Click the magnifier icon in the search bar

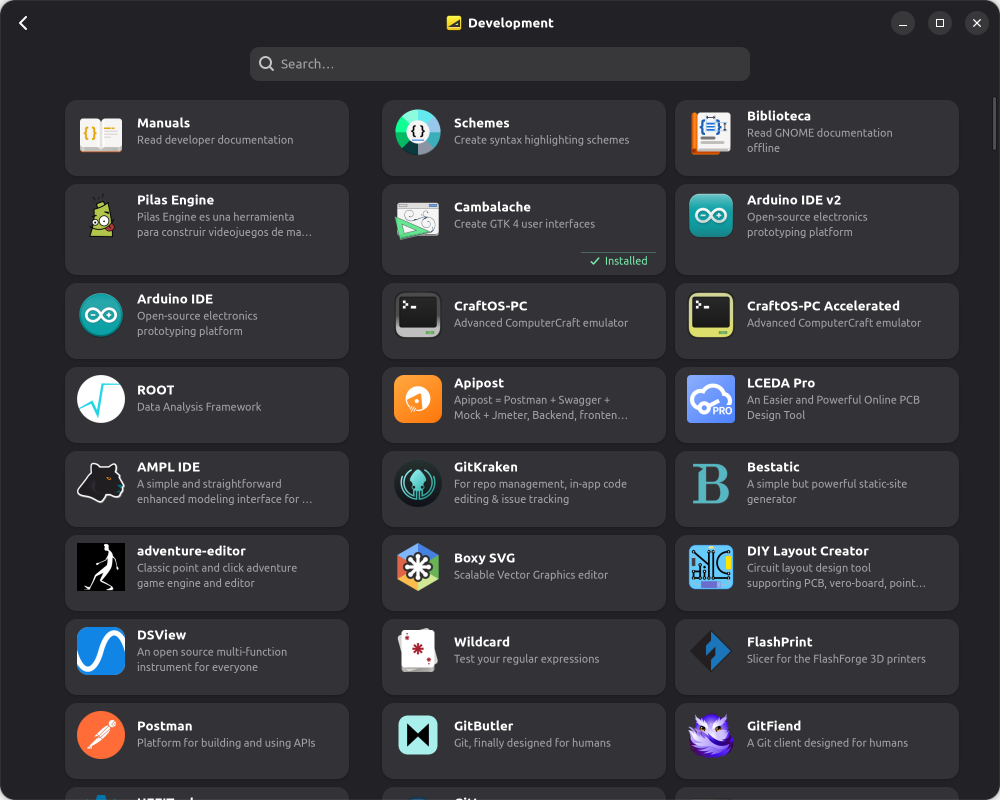coord(267,64)
